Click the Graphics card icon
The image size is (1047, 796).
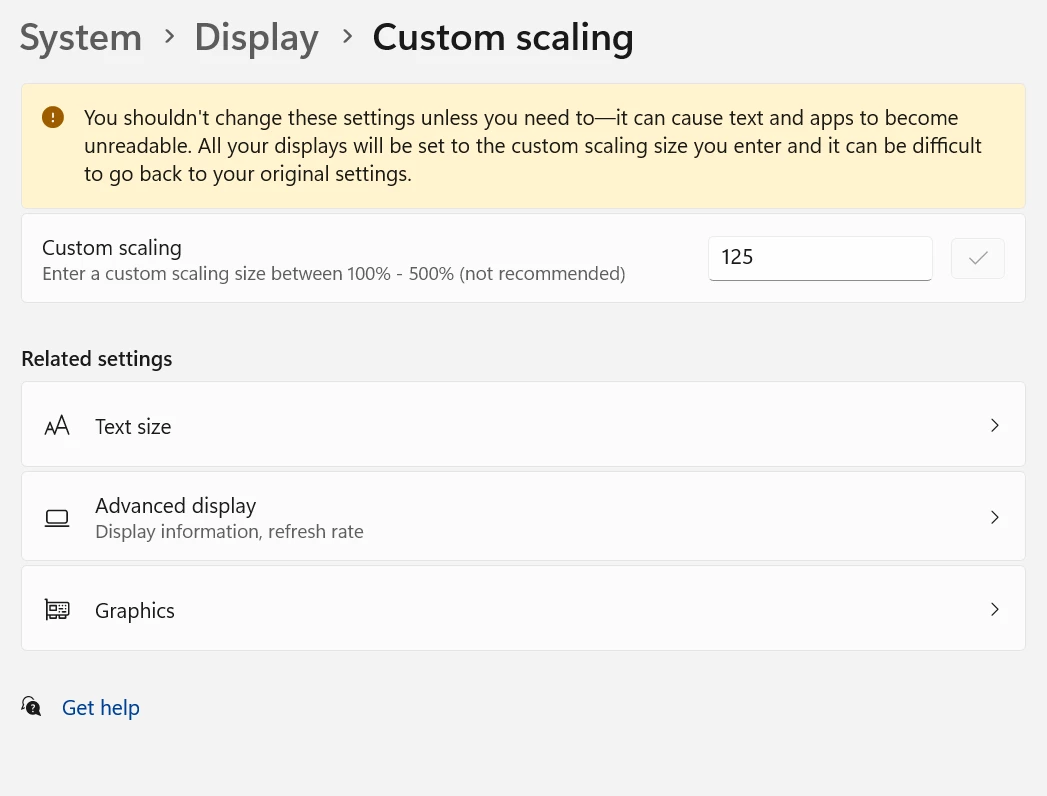pyautogui.click(x=57, y=610)
